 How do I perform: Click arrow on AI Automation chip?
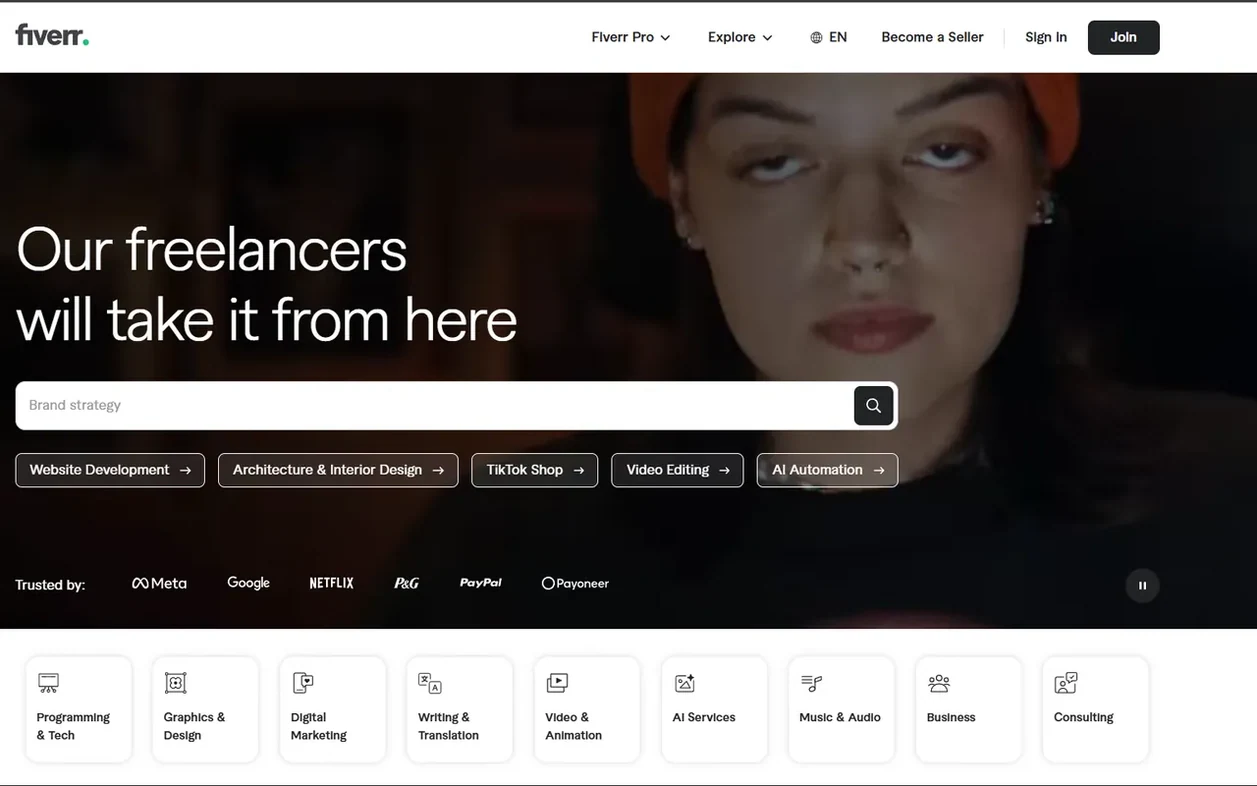[x=878, y=470]
